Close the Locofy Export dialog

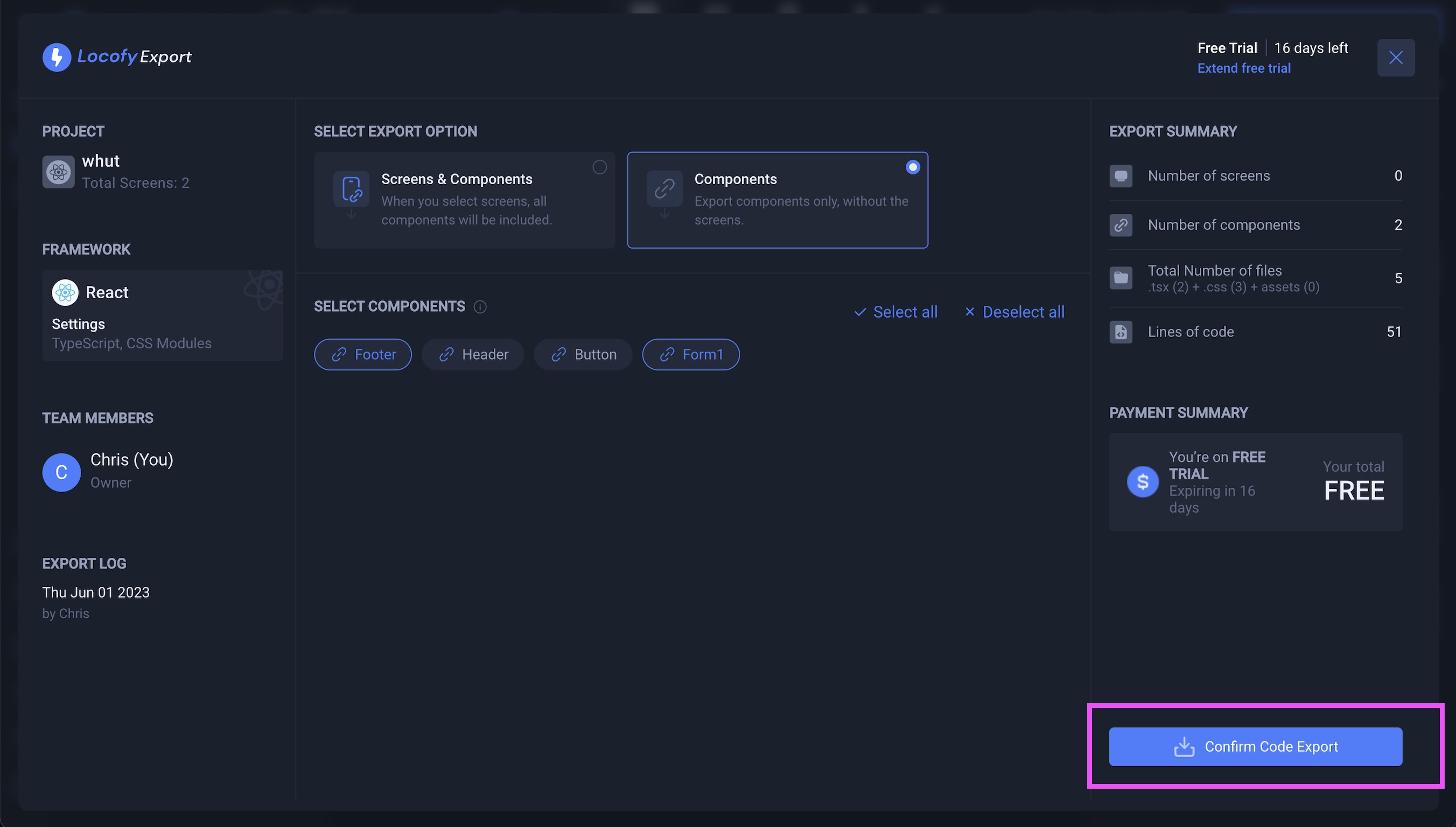tap(1396, 58)
